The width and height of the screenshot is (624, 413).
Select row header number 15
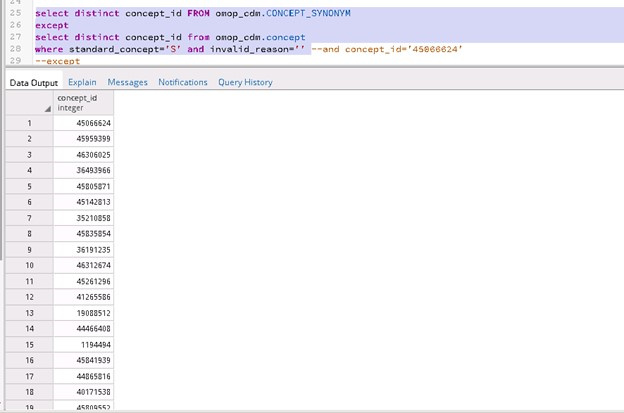[29, 345]
